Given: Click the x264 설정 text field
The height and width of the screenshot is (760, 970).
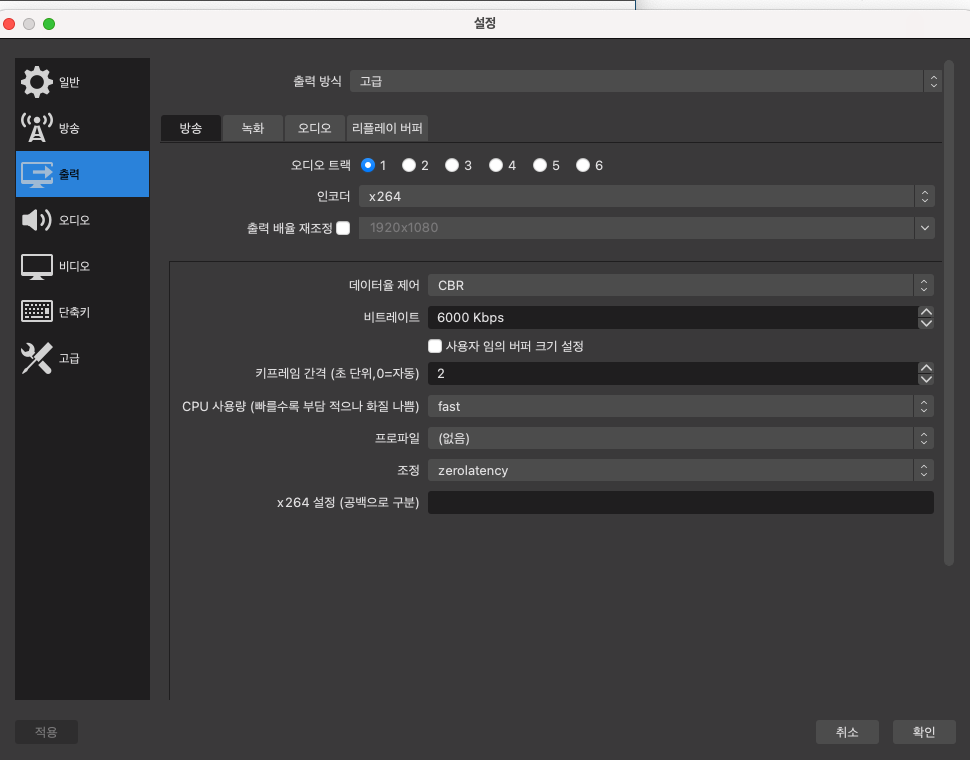Looking at the screenshot, I should (x=680, y=502).
